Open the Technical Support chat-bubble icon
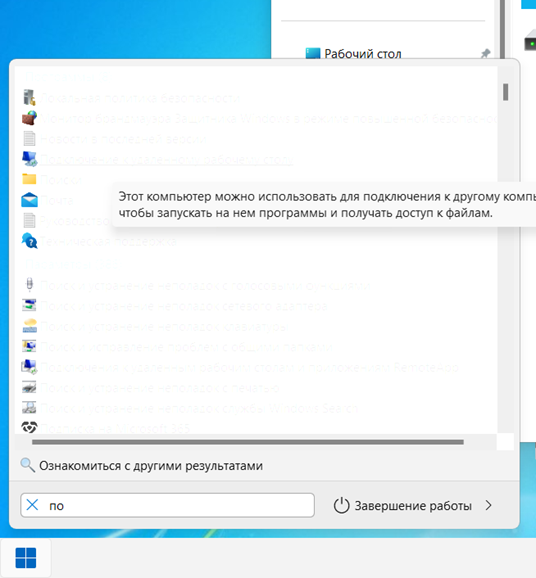 click(x=29, y=241)
